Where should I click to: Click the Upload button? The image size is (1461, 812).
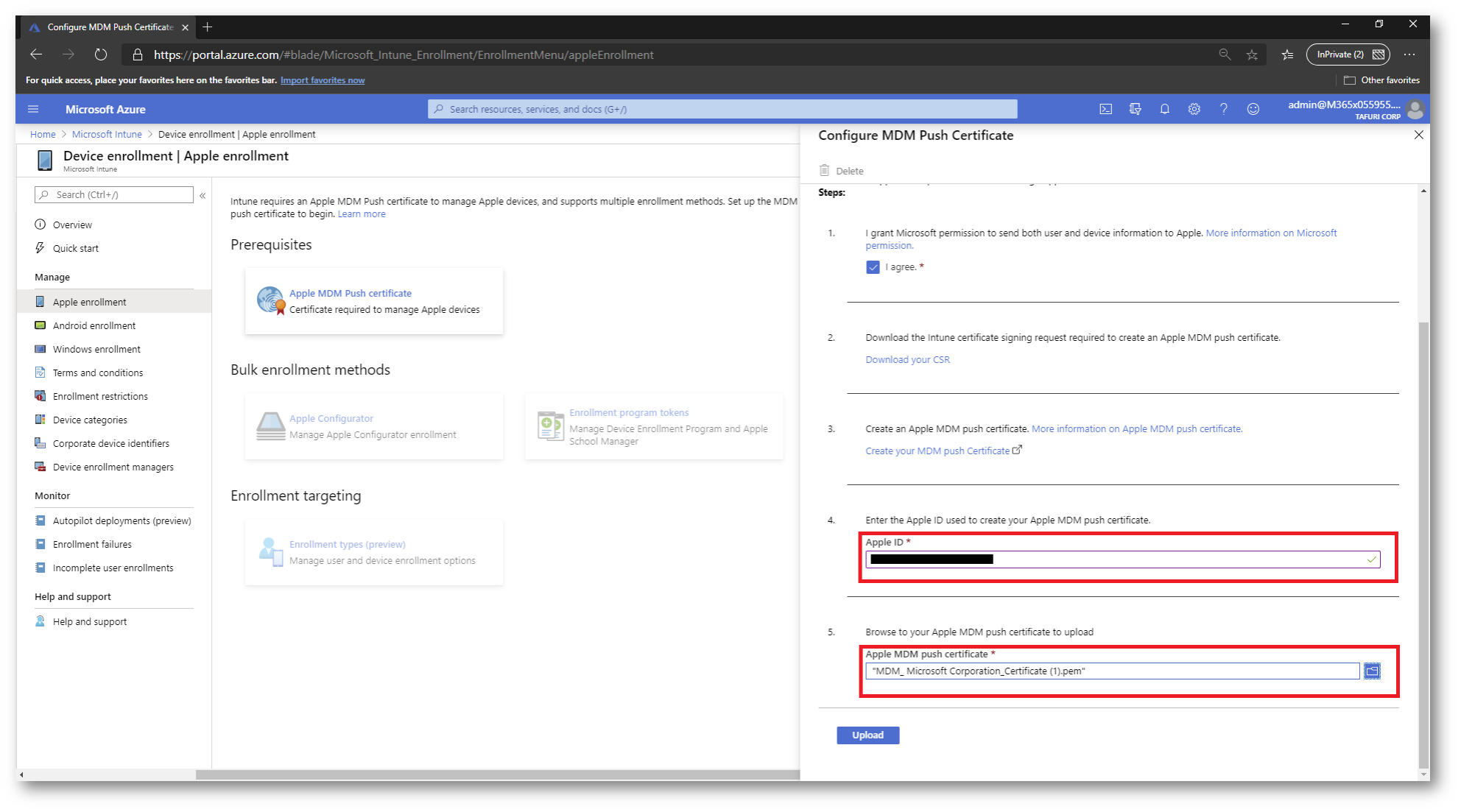(x=867, y=735)
